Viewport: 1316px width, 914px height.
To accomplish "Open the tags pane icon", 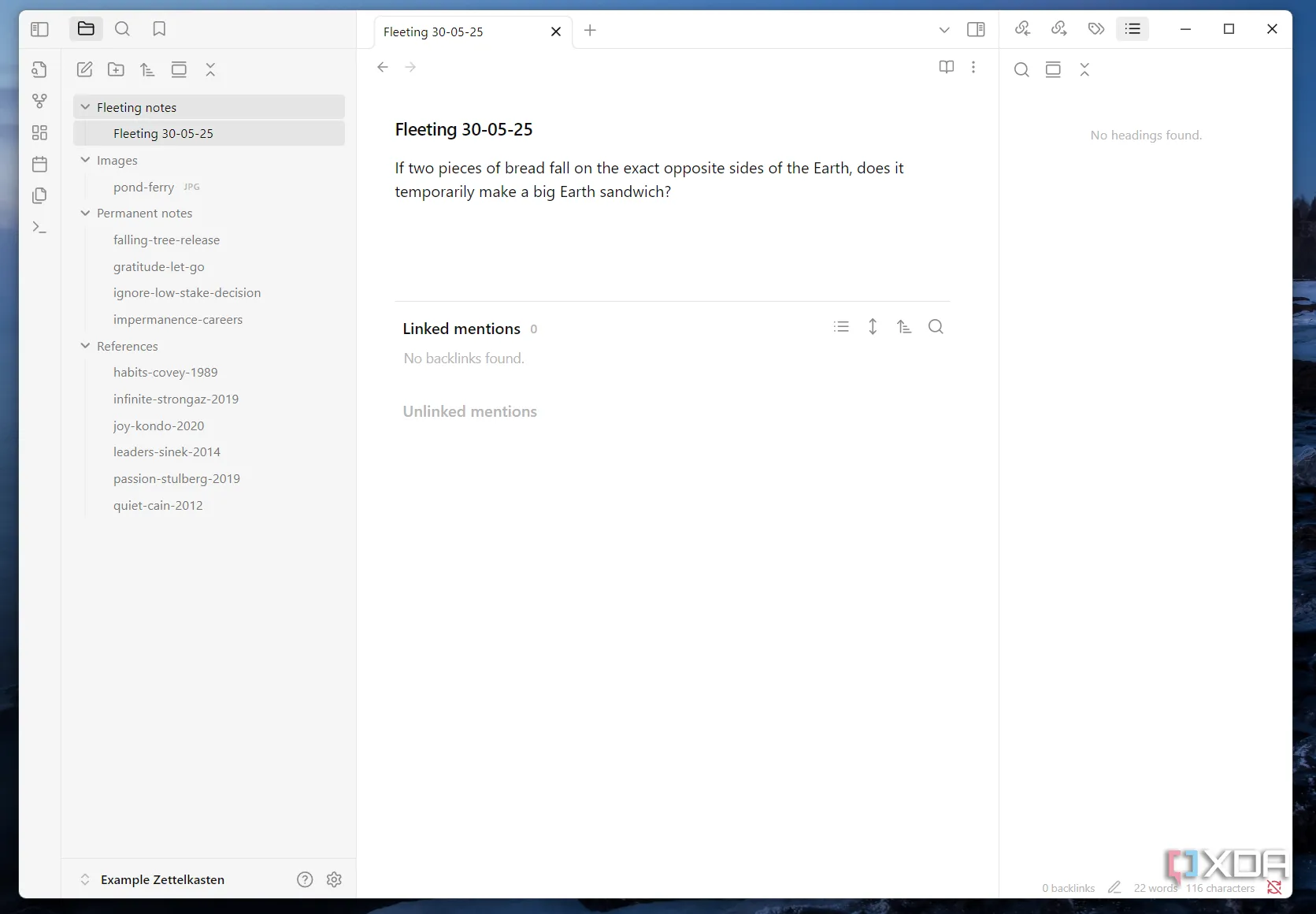I will pos(1095,29).
